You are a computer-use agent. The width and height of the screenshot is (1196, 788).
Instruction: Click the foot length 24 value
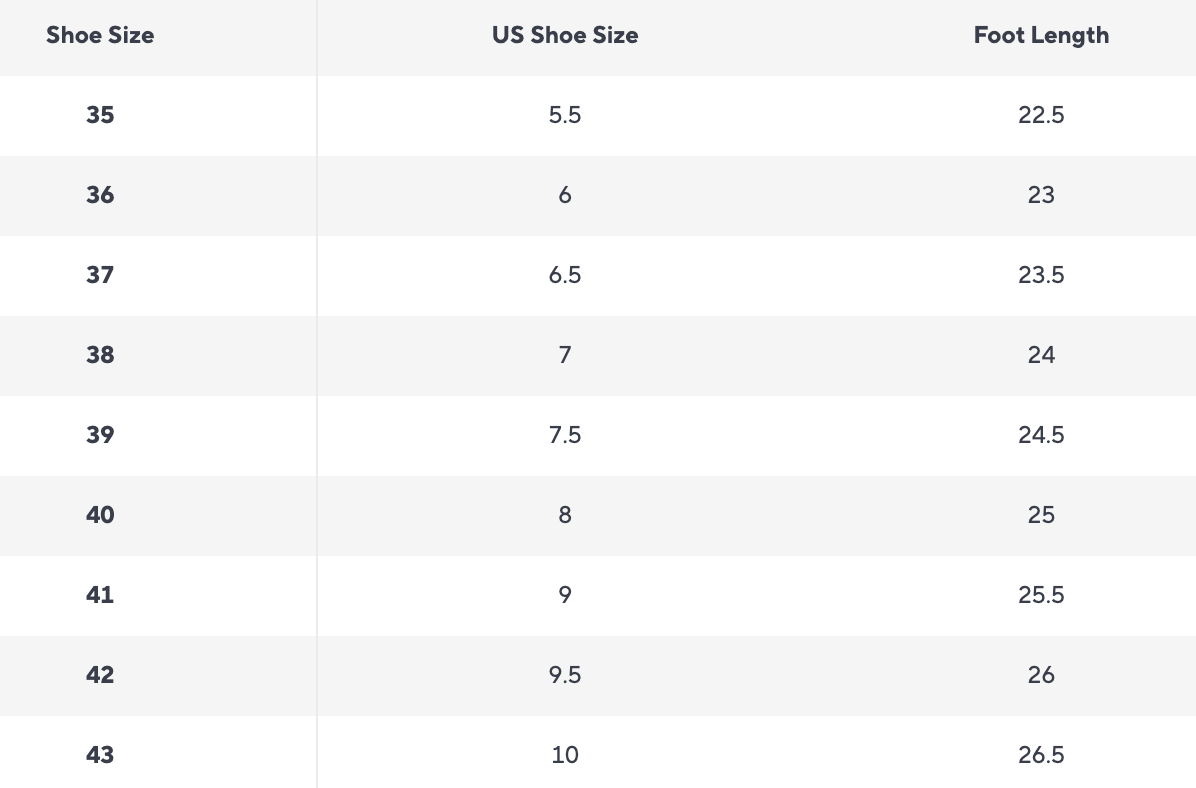(x=1041, y=355)
